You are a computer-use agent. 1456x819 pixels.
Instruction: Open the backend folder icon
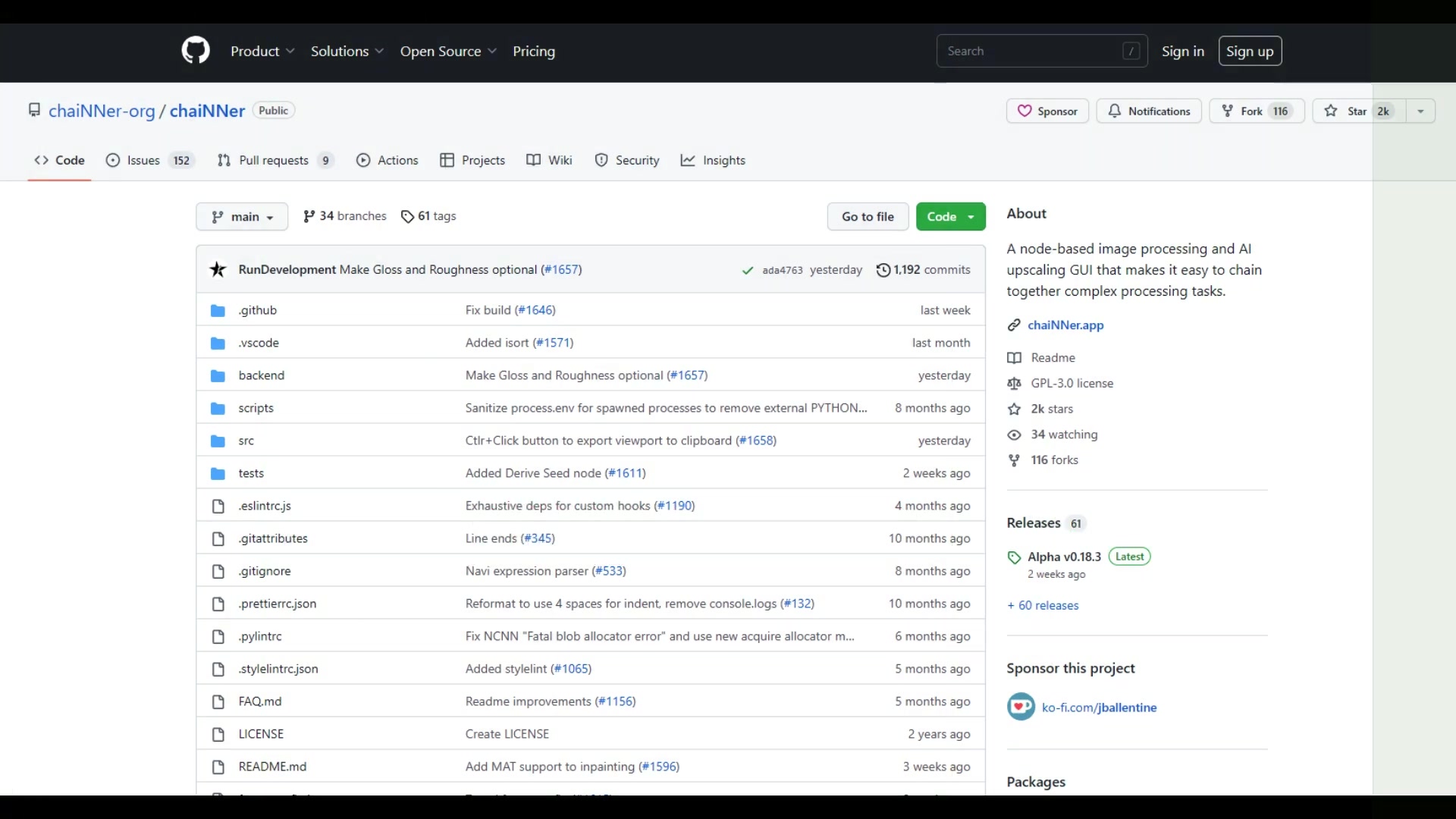pyautogui.click(x=218, y=375)
